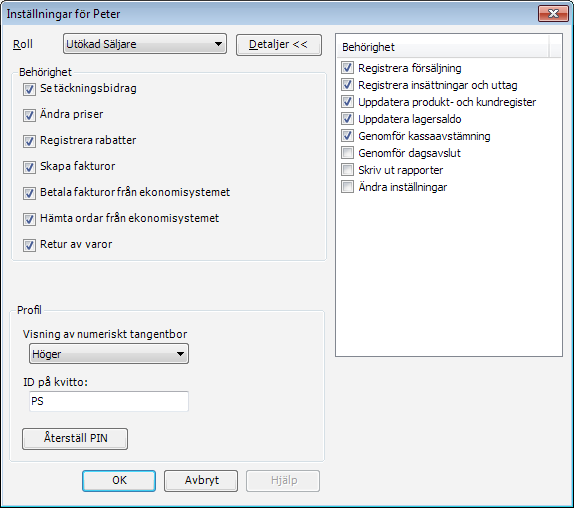
Task: Toggle Genomför kassaavstämning checkbox
Action: [347, 136]
